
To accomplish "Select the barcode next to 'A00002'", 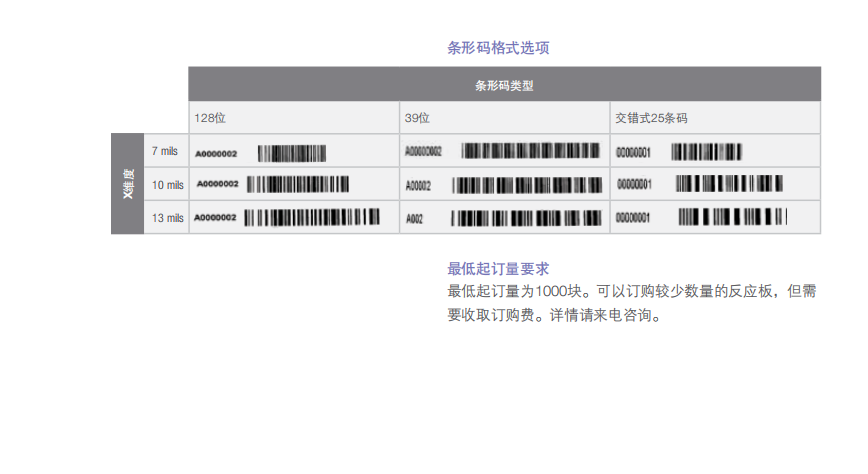I will pyautogui.click(x=527, y=186).
